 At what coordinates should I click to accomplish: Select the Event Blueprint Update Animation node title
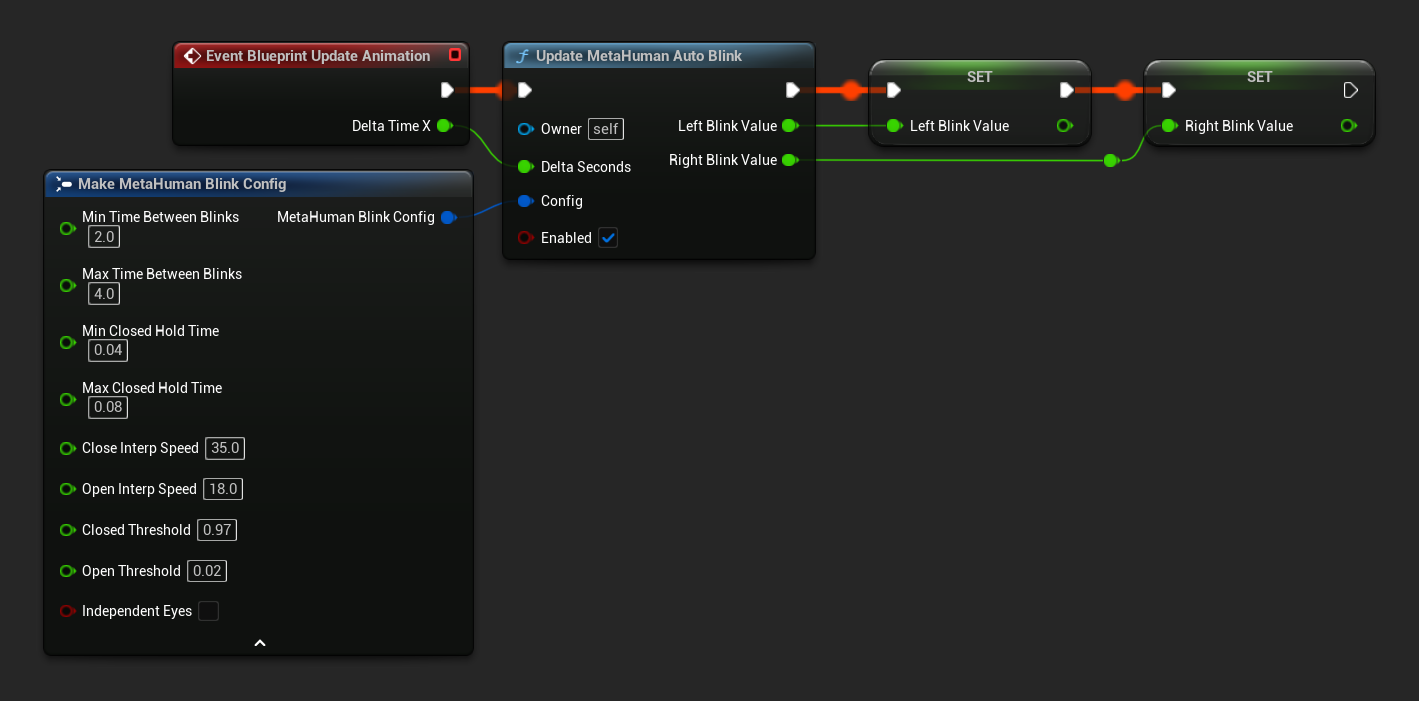[318, 56]
